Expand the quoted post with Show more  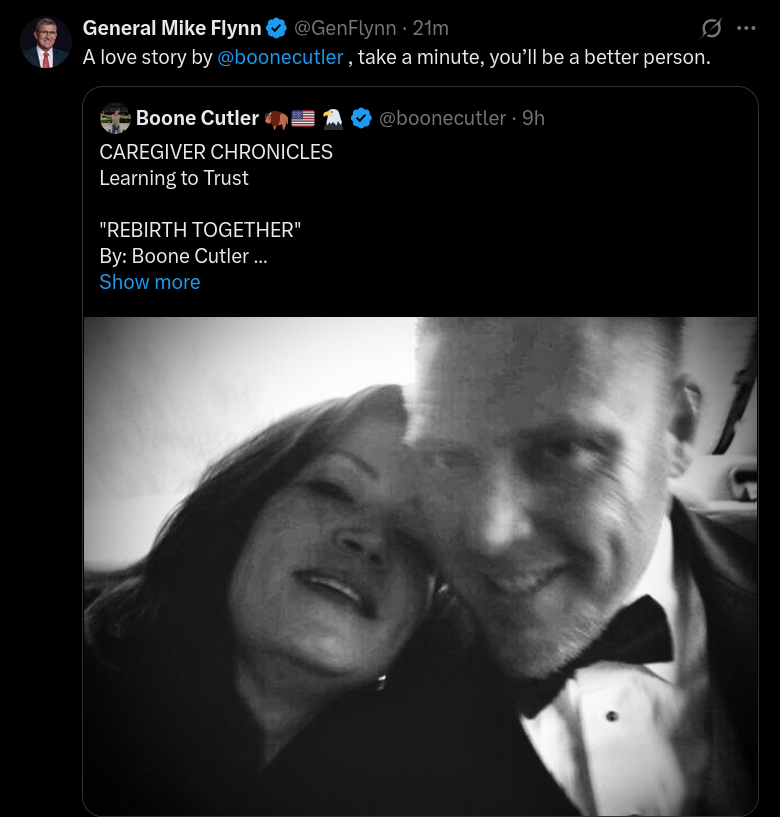[150, 282]
